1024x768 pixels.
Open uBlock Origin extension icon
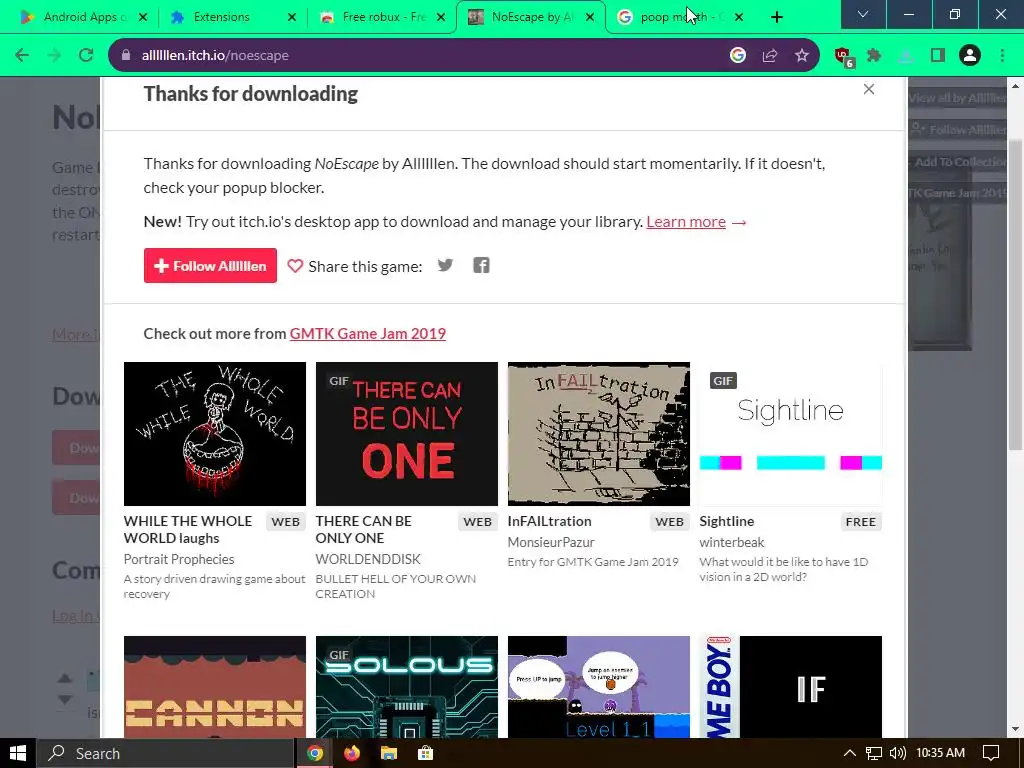click(x=843, y=57)
